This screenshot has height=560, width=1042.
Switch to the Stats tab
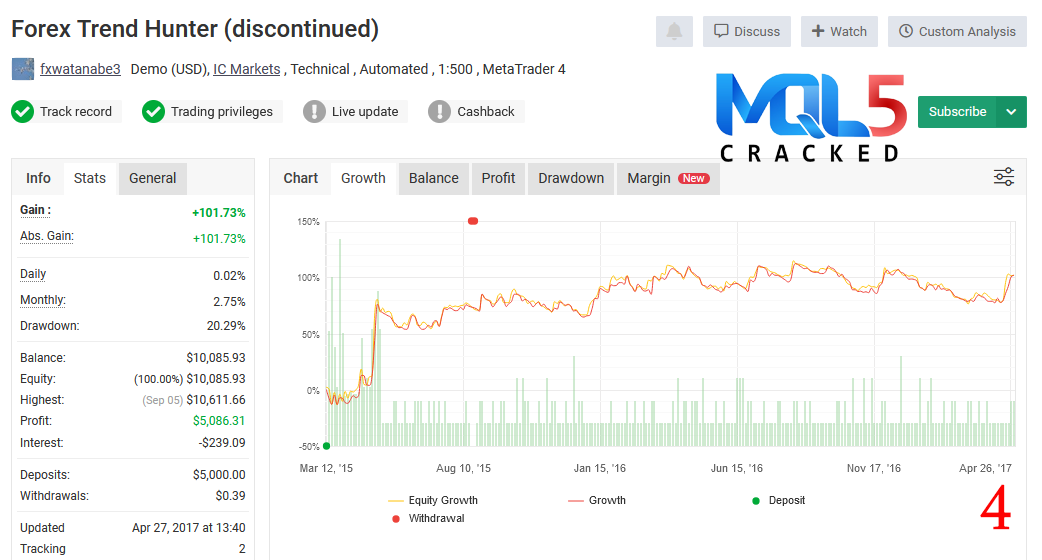coord(90,178)
